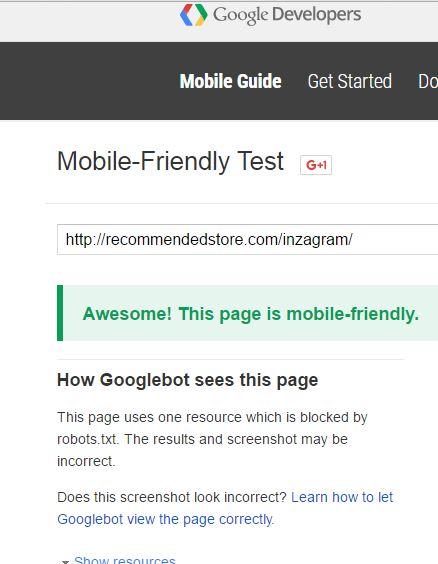Click the dark green bar beside result banner
Viewport: 438px width, 564px height.
pyautogui.click(x=60, y=313)
